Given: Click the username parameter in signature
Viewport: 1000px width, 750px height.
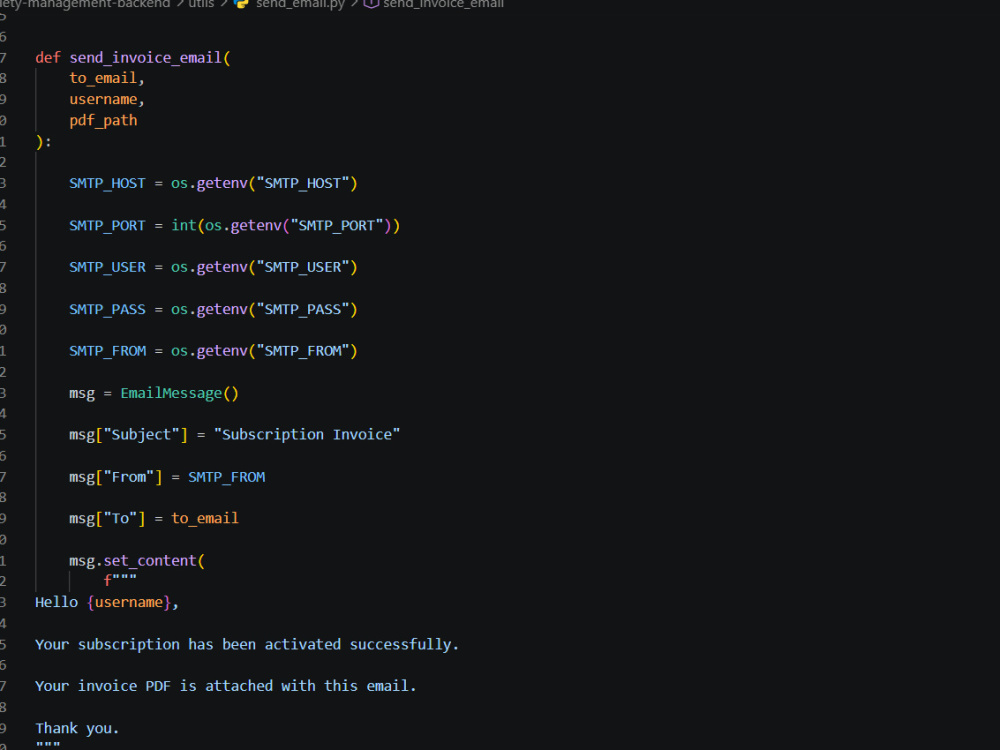Looking at the screenshot, I should click(103, 99).
